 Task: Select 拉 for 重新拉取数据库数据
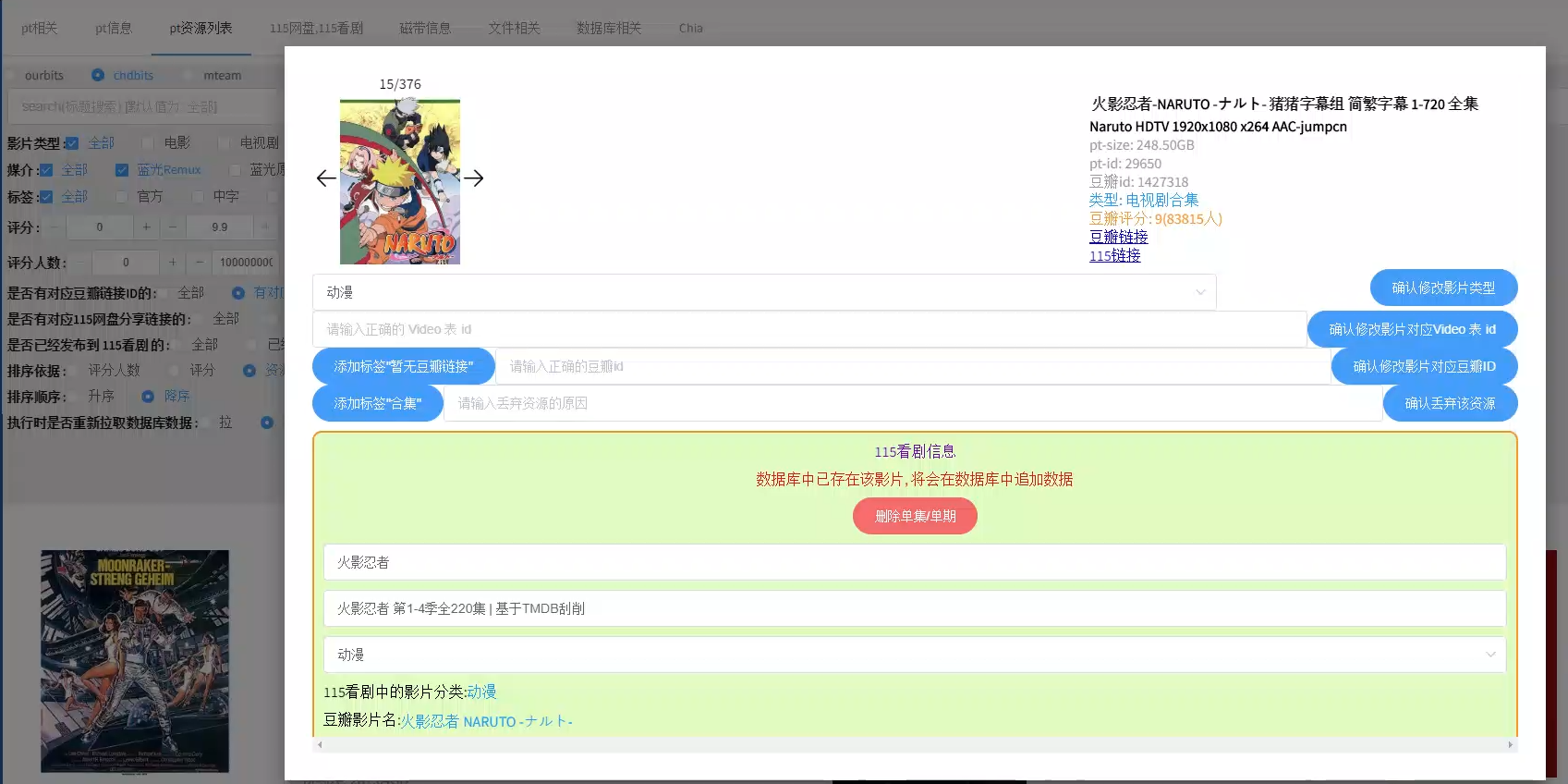click(x=218, y=423)
